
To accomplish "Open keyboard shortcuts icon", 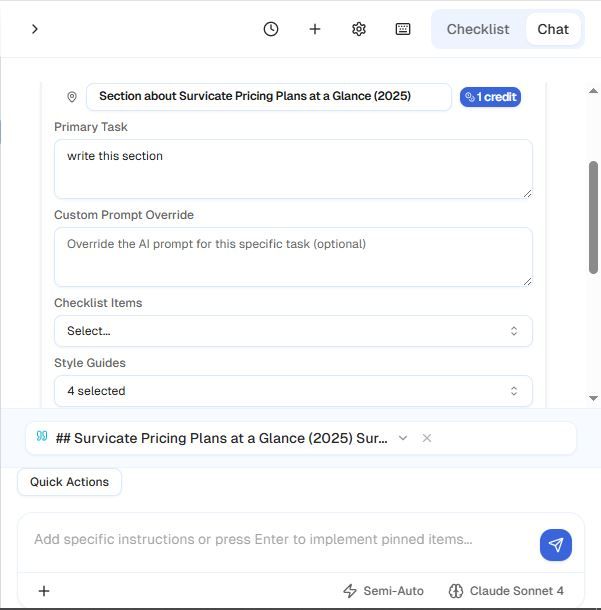I will [x=403, y=29].
